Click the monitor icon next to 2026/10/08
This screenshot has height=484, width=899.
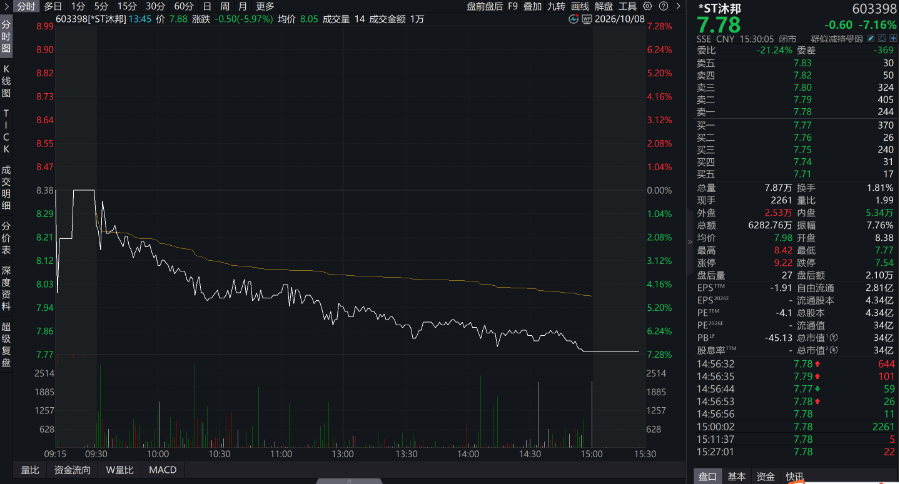tap(587, 19)
